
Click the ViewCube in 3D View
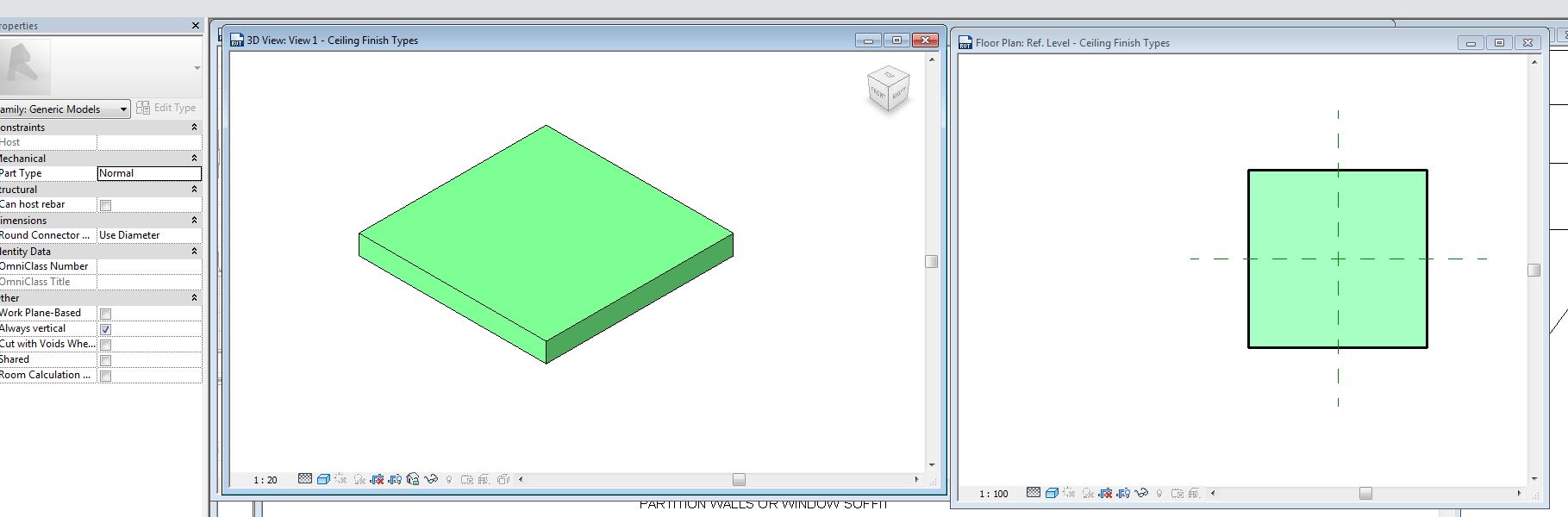[x=889, y=90]
